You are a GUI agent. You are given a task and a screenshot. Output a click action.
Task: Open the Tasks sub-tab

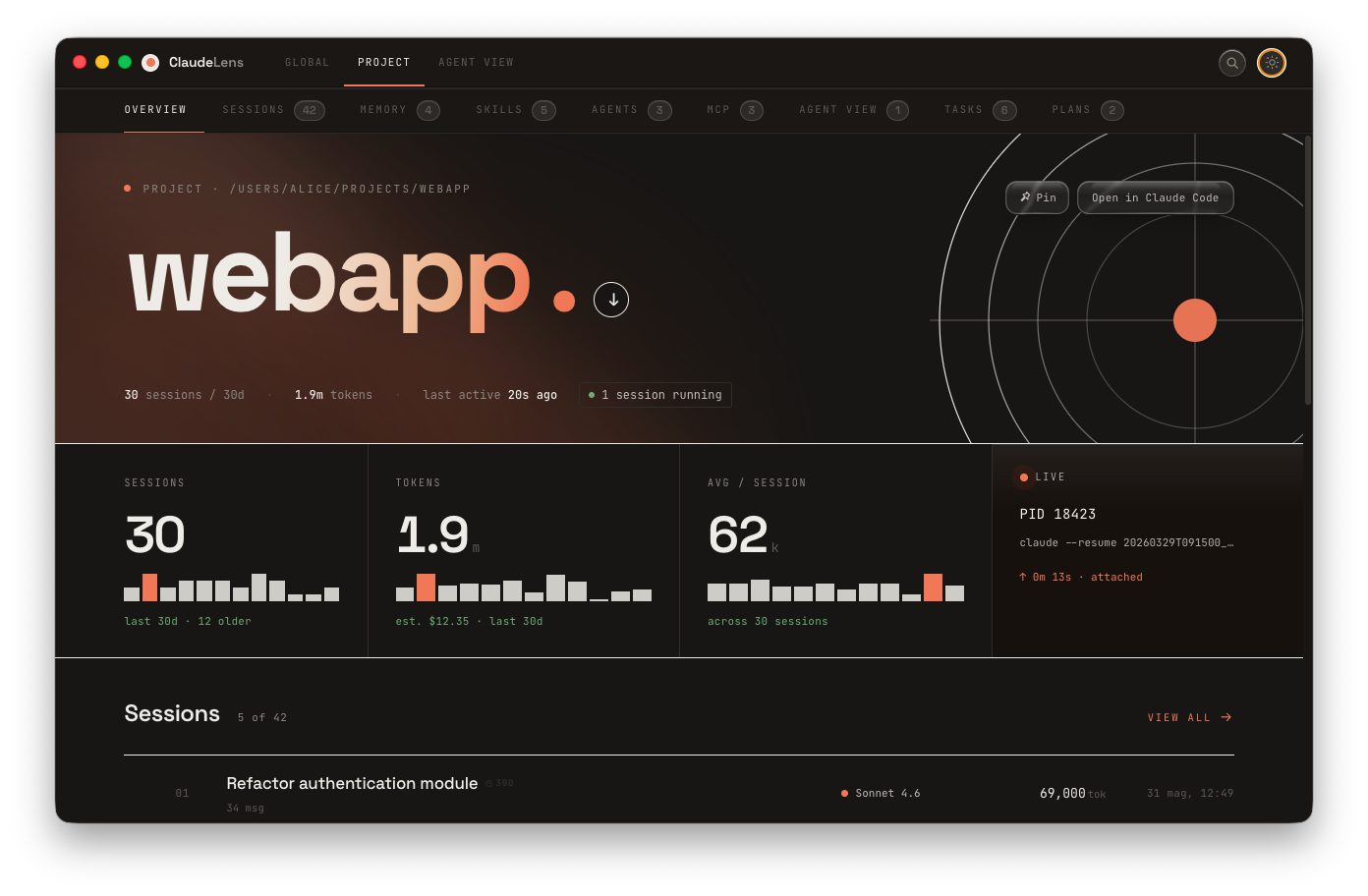pyautogui.click(x=981, y=110)
